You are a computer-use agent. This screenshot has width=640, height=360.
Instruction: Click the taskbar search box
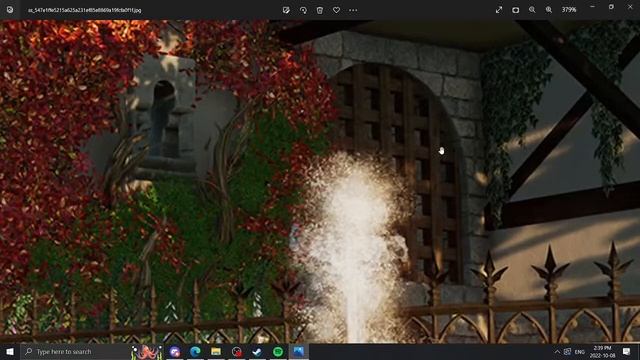76,351
